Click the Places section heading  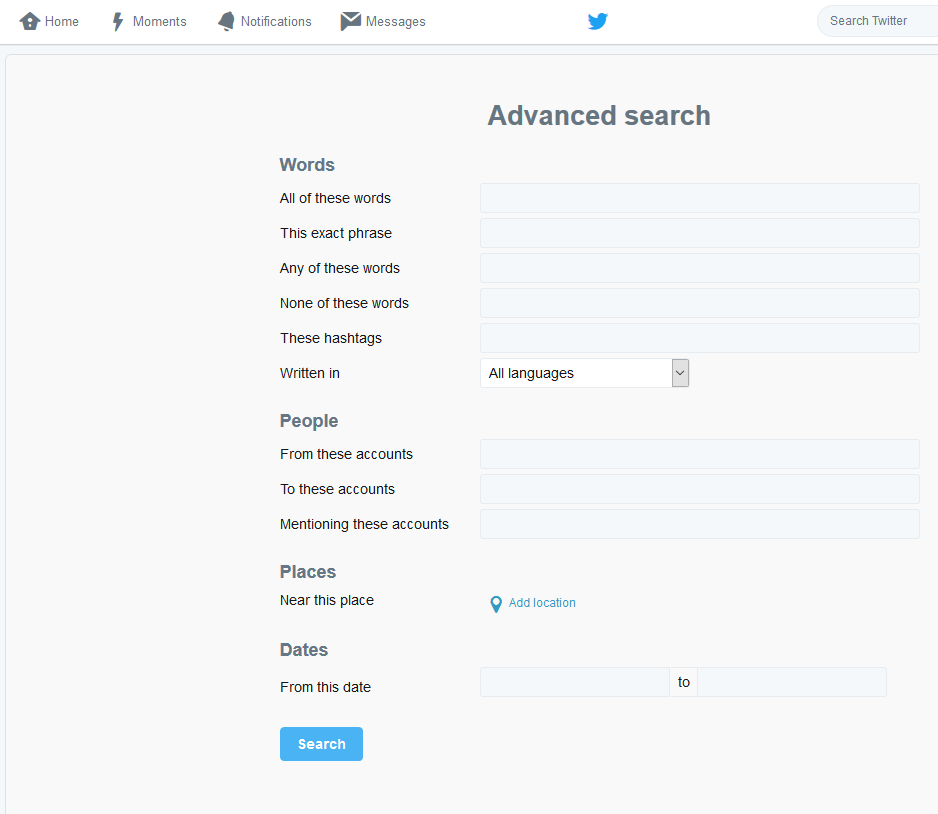[x=307, y=572]
